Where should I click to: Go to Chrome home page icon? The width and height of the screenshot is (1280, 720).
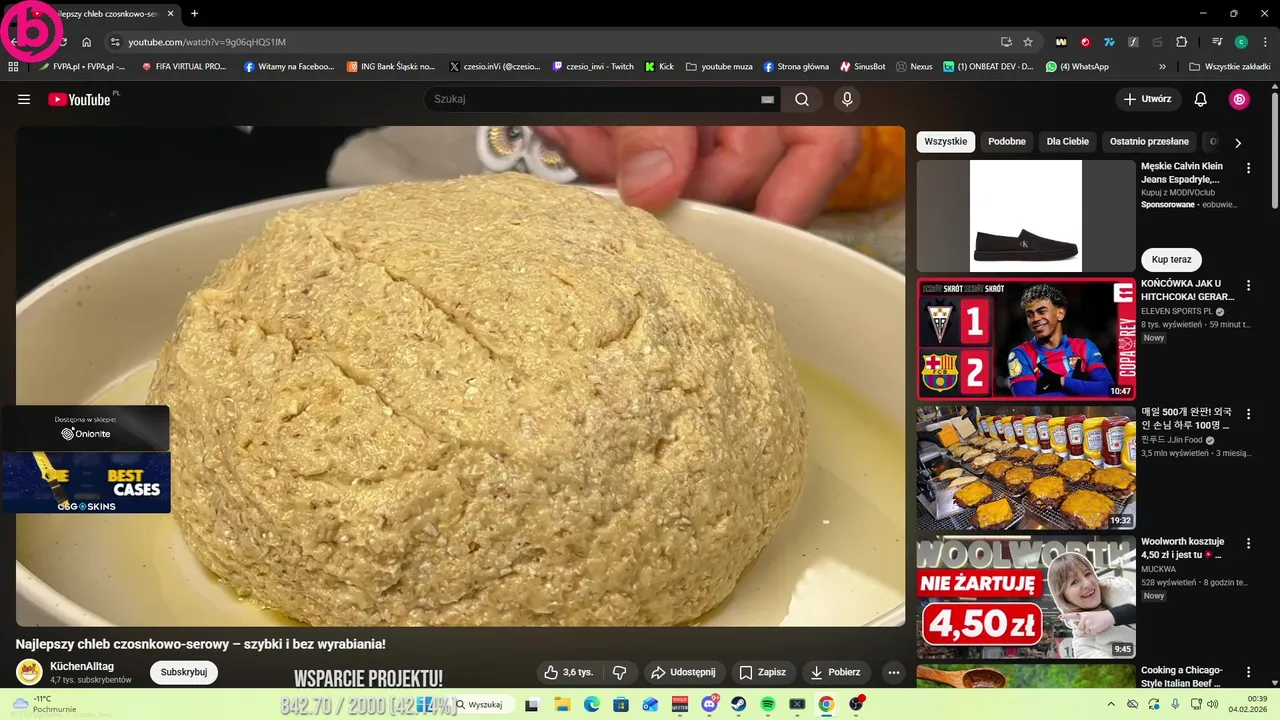coord(87,42)
